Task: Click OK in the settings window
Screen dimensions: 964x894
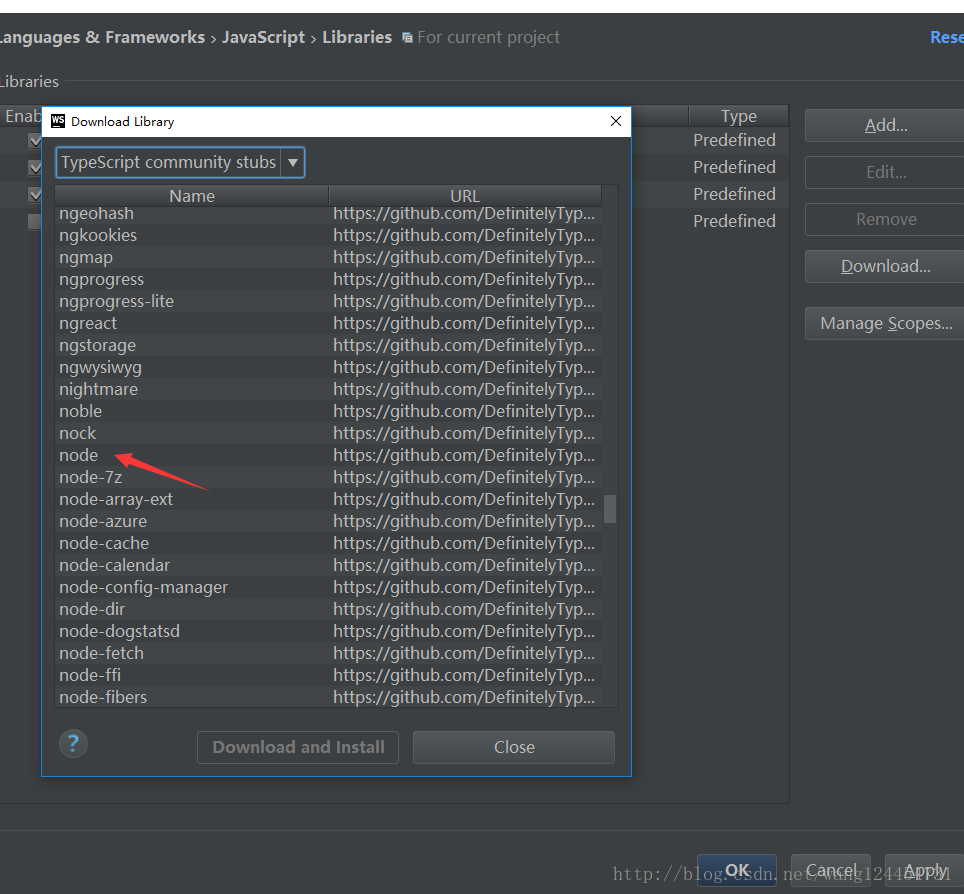Action: pos(737,870)
